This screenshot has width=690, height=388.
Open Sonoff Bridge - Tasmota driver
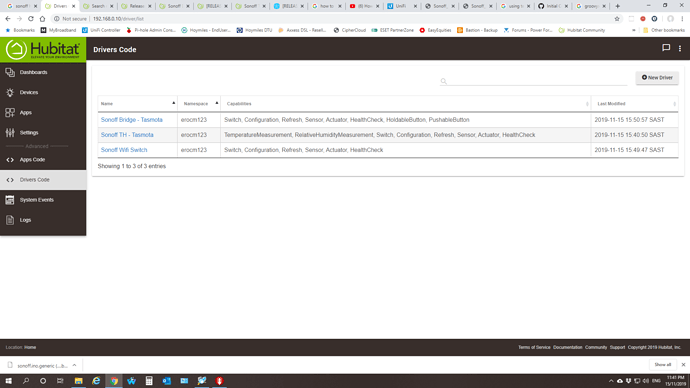pos(132,120)
